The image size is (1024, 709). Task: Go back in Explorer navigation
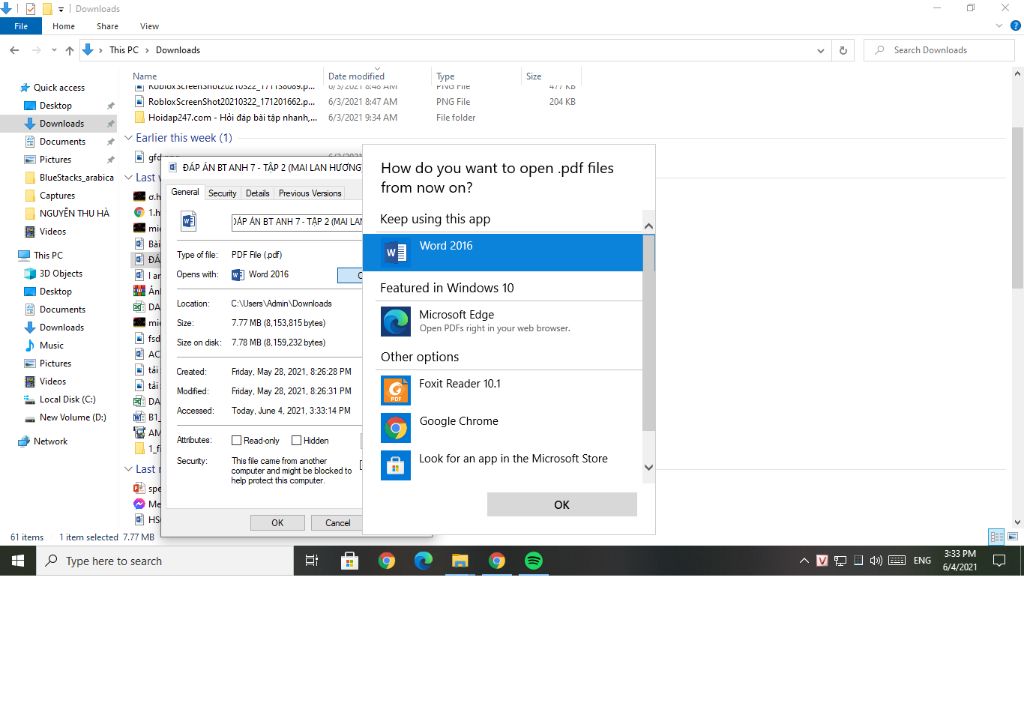(x=14, y=50)
